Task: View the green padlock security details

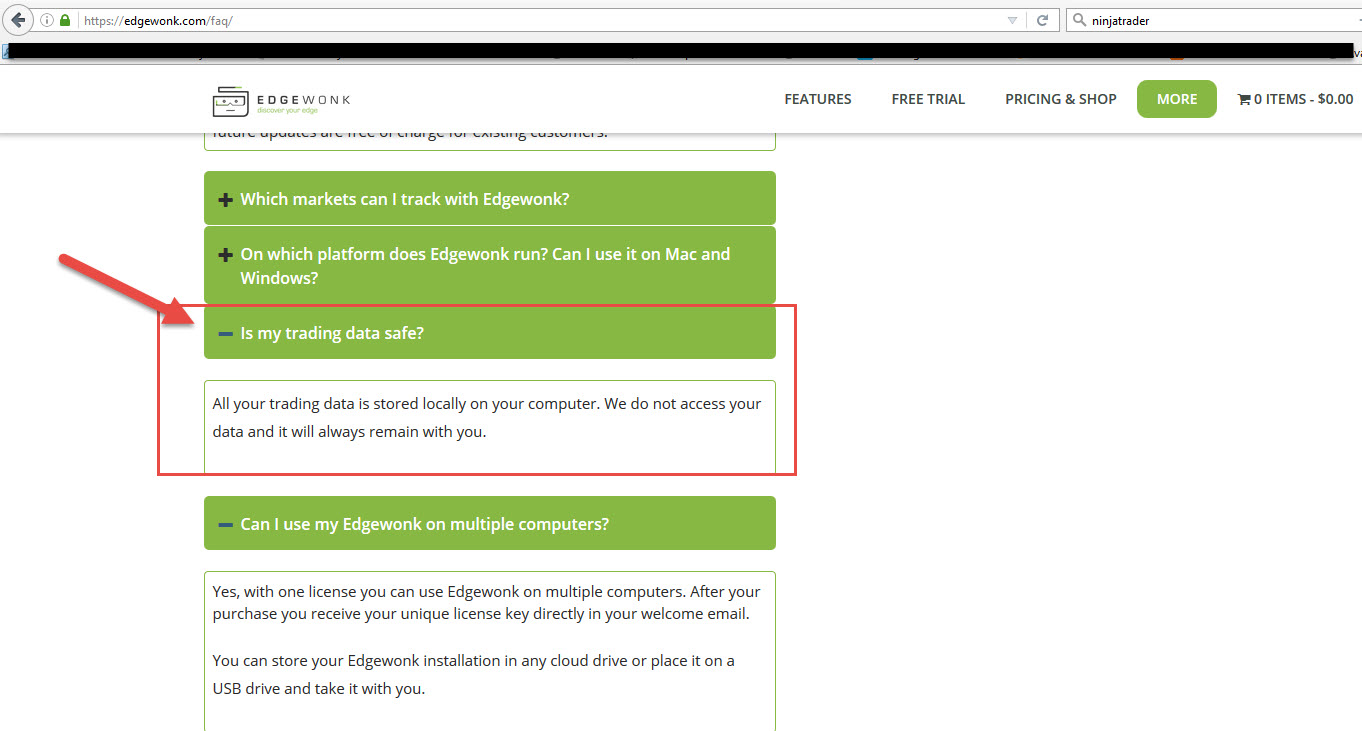Action: (65, 20)
